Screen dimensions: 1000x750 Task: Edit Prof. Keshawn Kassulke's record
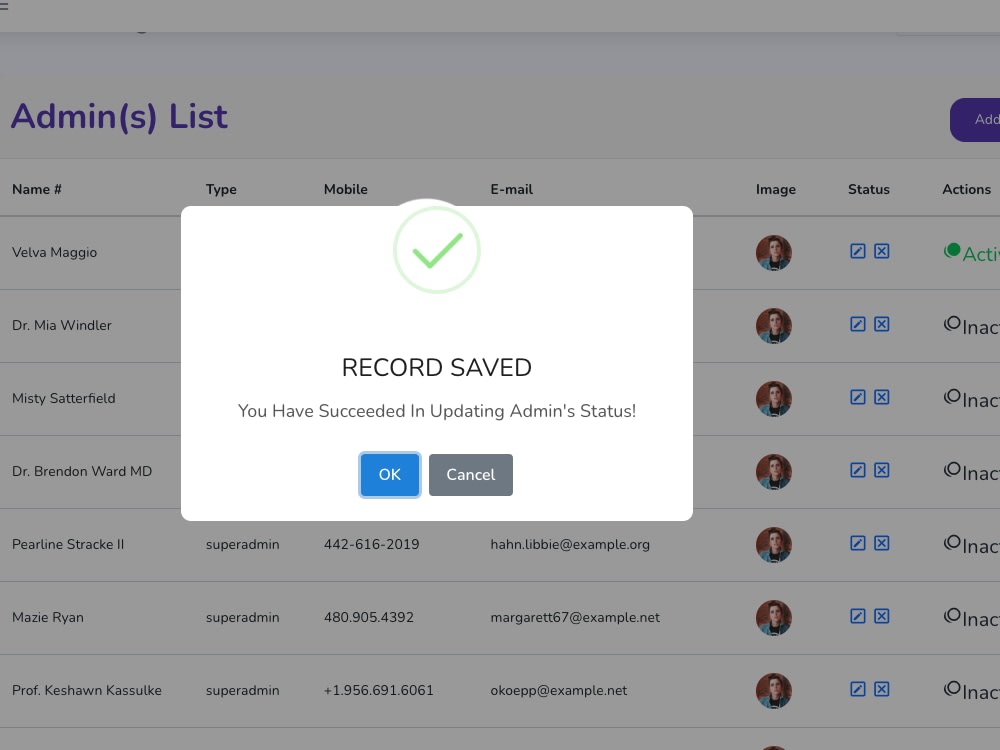tap(858, 689)
